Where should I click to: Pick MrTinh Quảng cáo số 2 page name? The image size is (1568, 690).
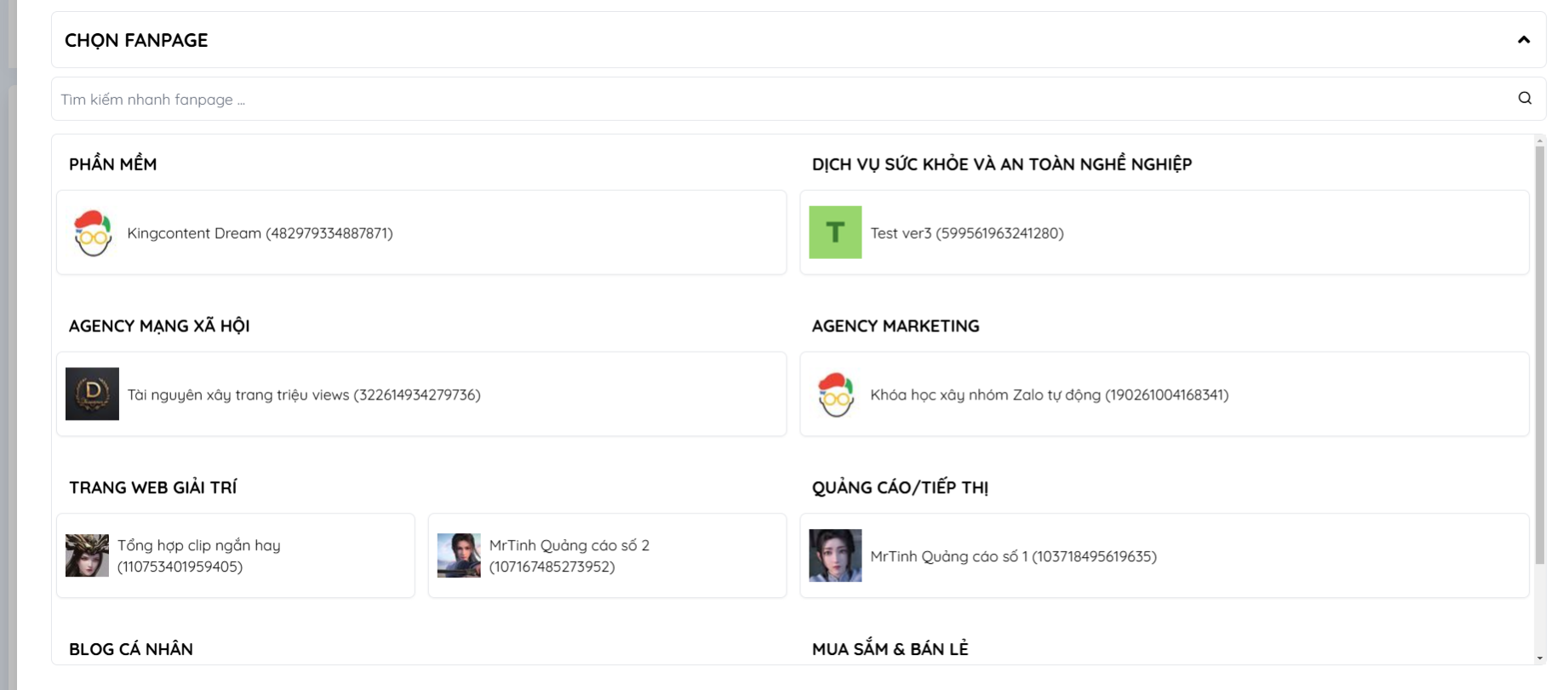click(x=569, y=555)
